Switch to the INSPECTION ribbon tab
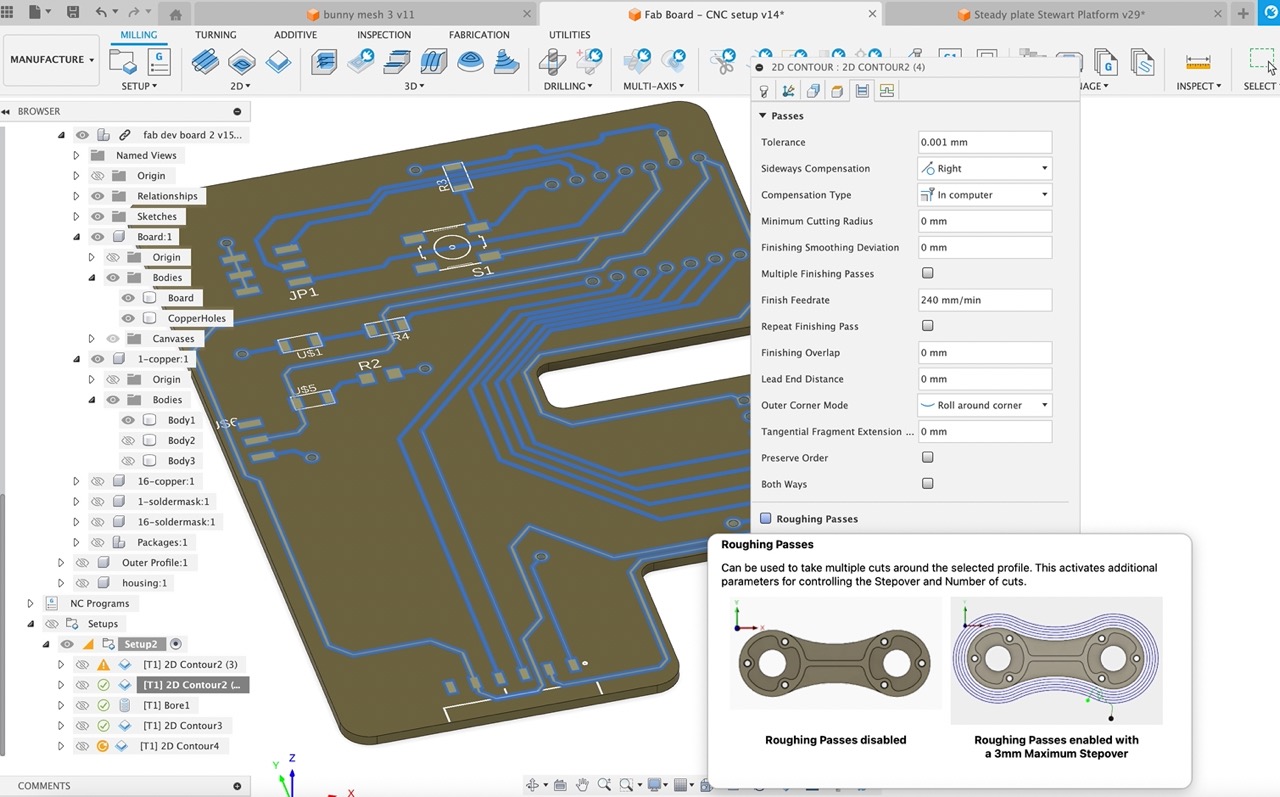This screenshot has height=797, width=1280. click(x=384, y=35)
